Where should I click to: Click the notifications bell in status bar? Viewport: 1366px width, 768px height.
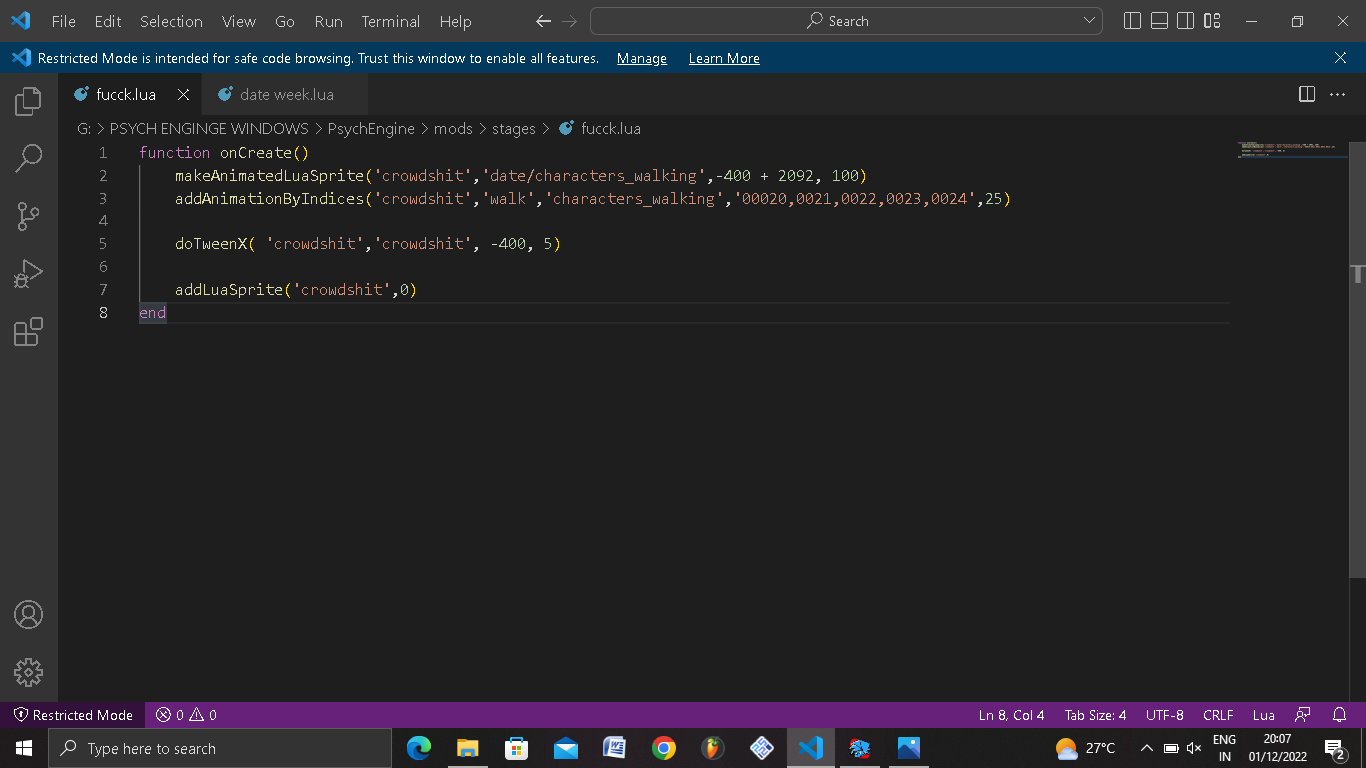(x=1339, y=715)
